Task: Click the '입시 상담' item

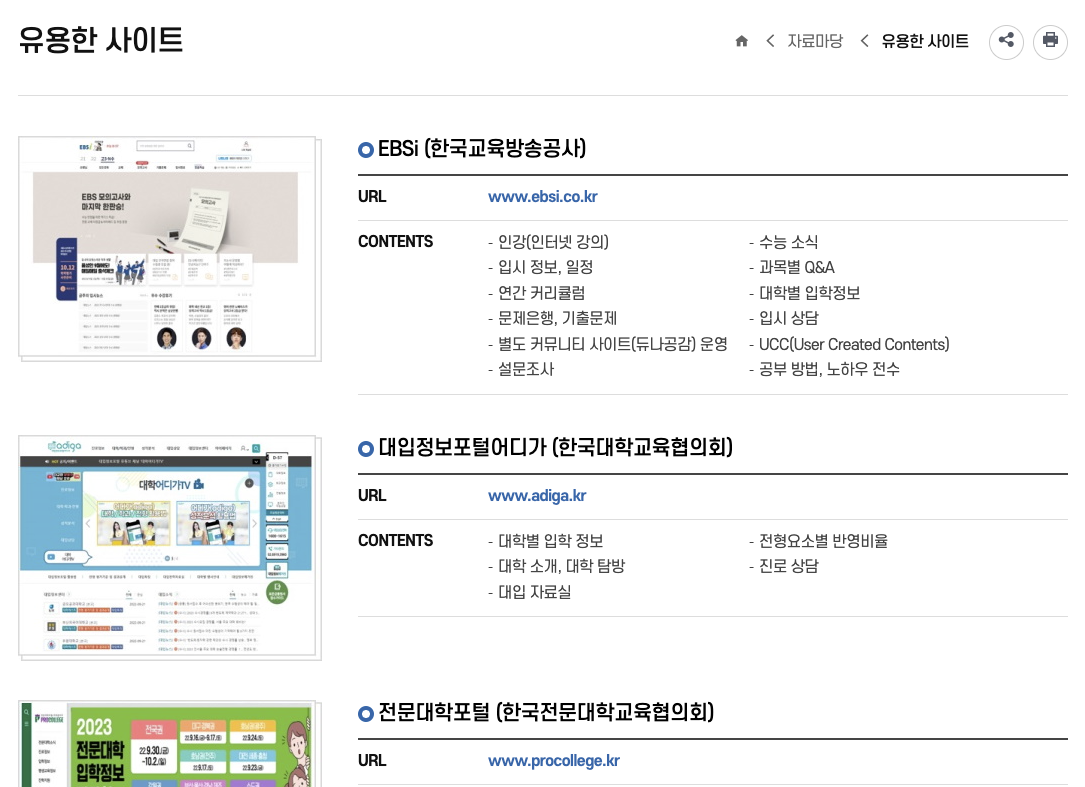Action: pos(783,318)
